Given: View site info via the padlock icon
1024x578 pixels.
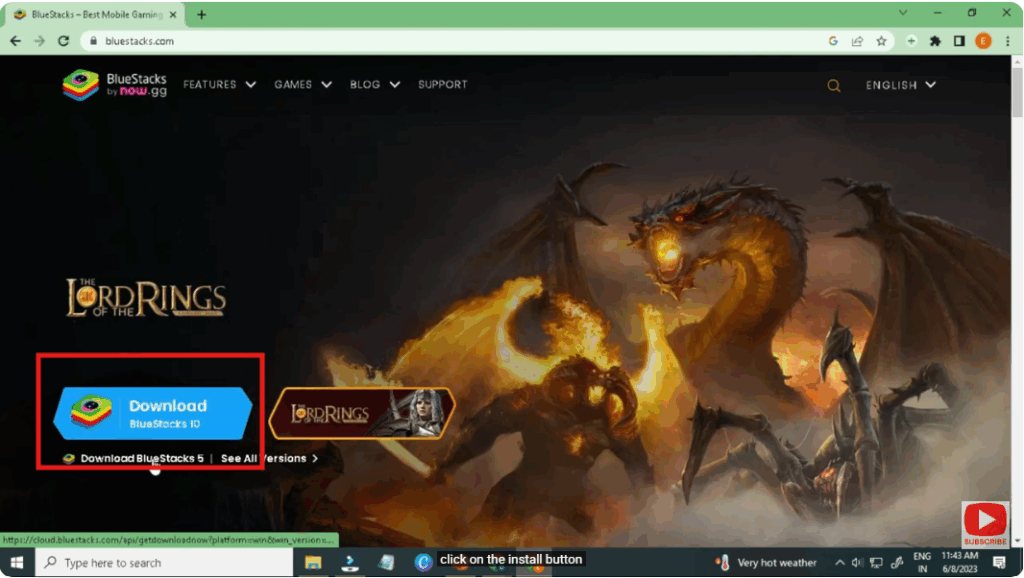Looking at the screenshot, I should tap(94, 42).
